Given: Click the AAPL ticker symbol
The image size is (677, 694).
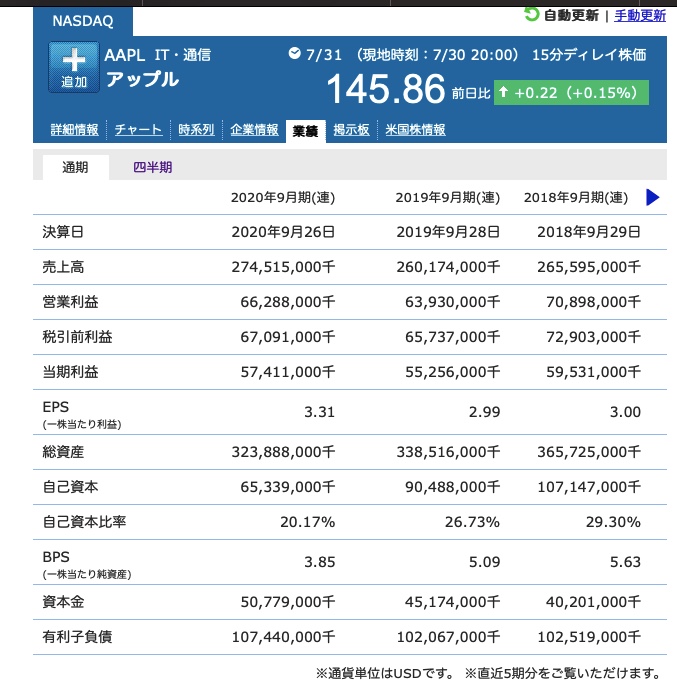Looking at the screenshot, I should pos(125,55).
